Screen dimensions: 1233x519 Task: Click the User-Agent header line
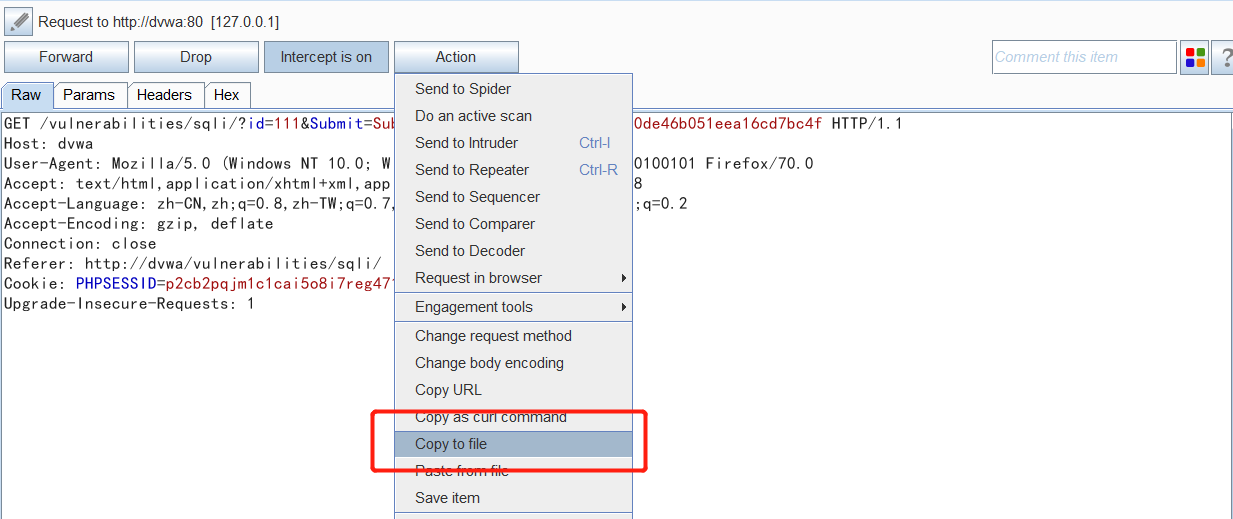point(199,164)
